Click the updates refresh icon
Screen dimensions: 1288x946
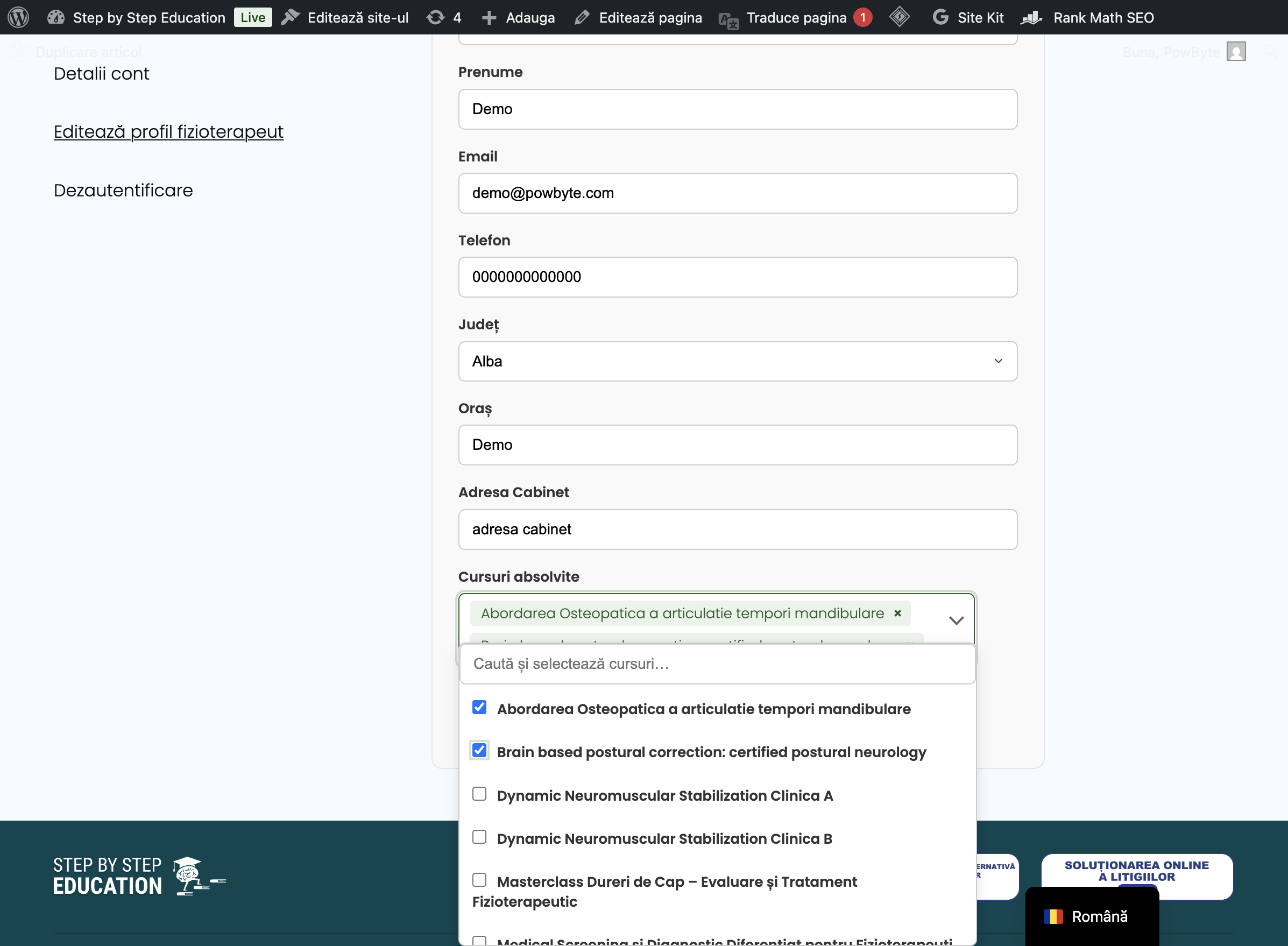pos(435,17)
